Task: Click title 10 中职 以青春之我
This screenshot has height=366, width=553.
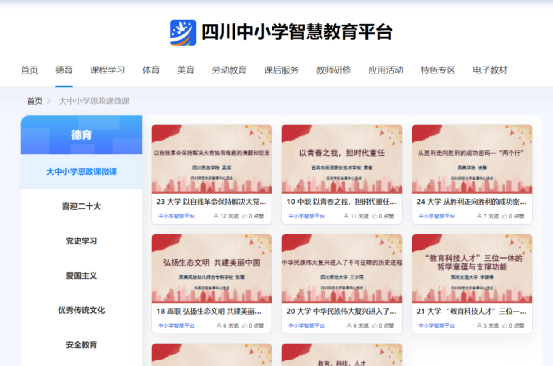Action: [341, 202]
